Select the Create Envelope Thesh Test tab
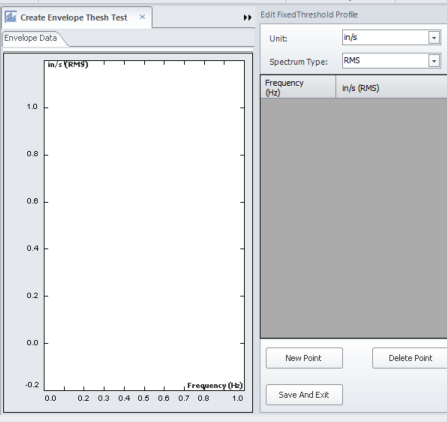Viewport: 447px width, 422px height. 74,17
